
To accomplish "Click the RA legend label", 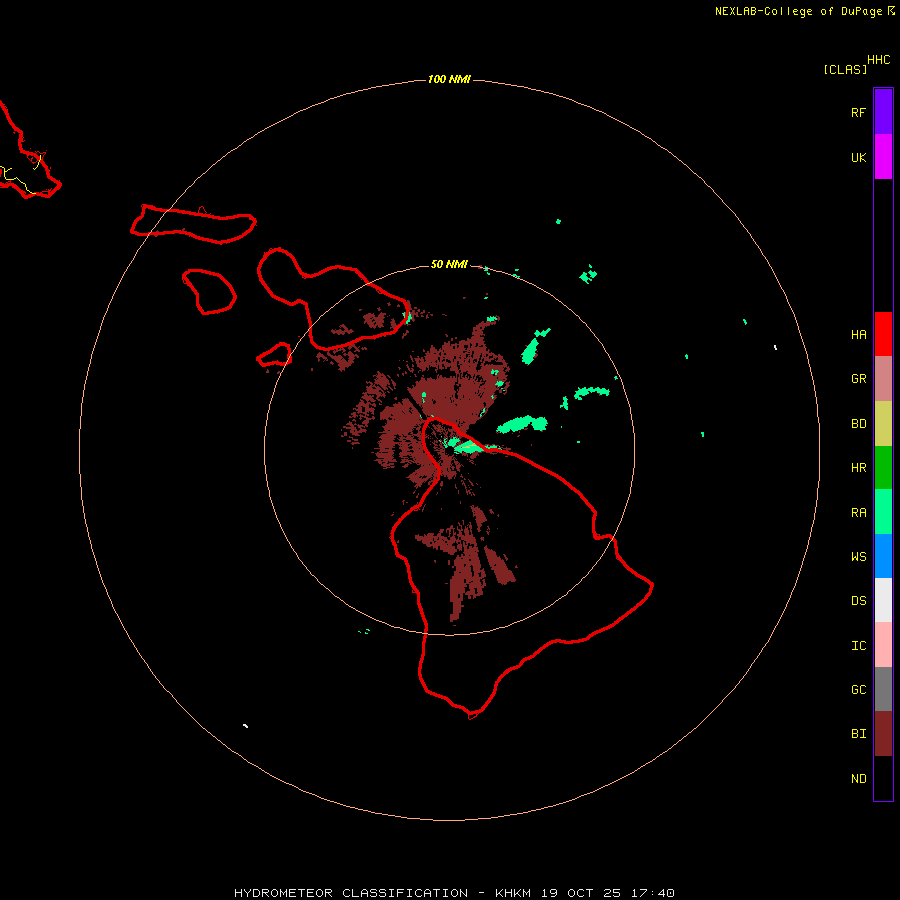I will pos(858,513).
